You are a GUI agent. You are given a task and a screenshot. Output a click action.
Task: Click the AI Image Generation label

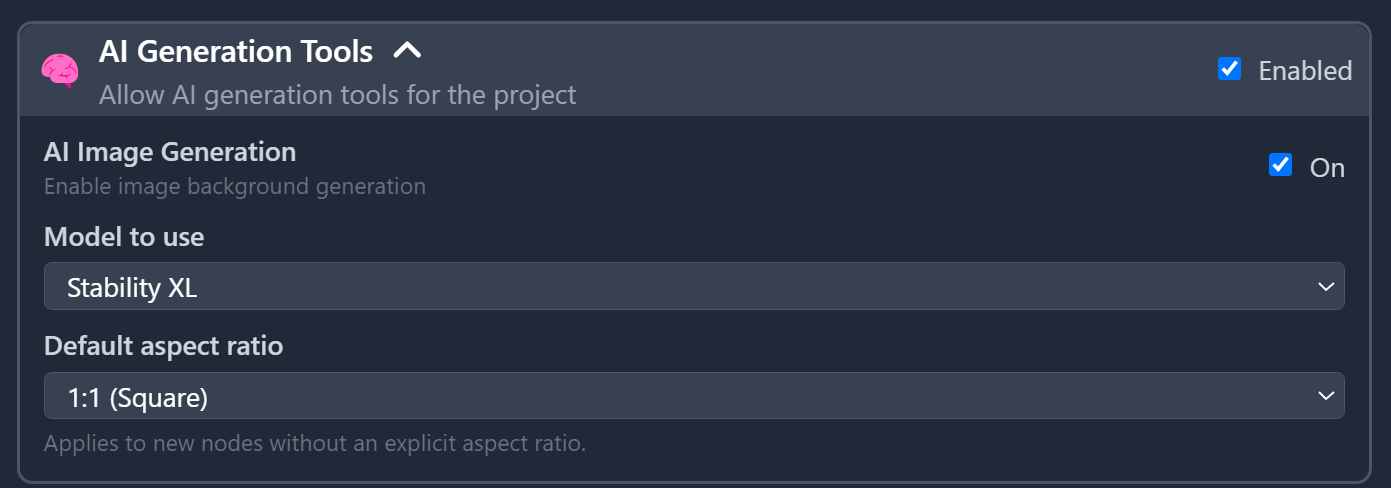tap(170, 152)
